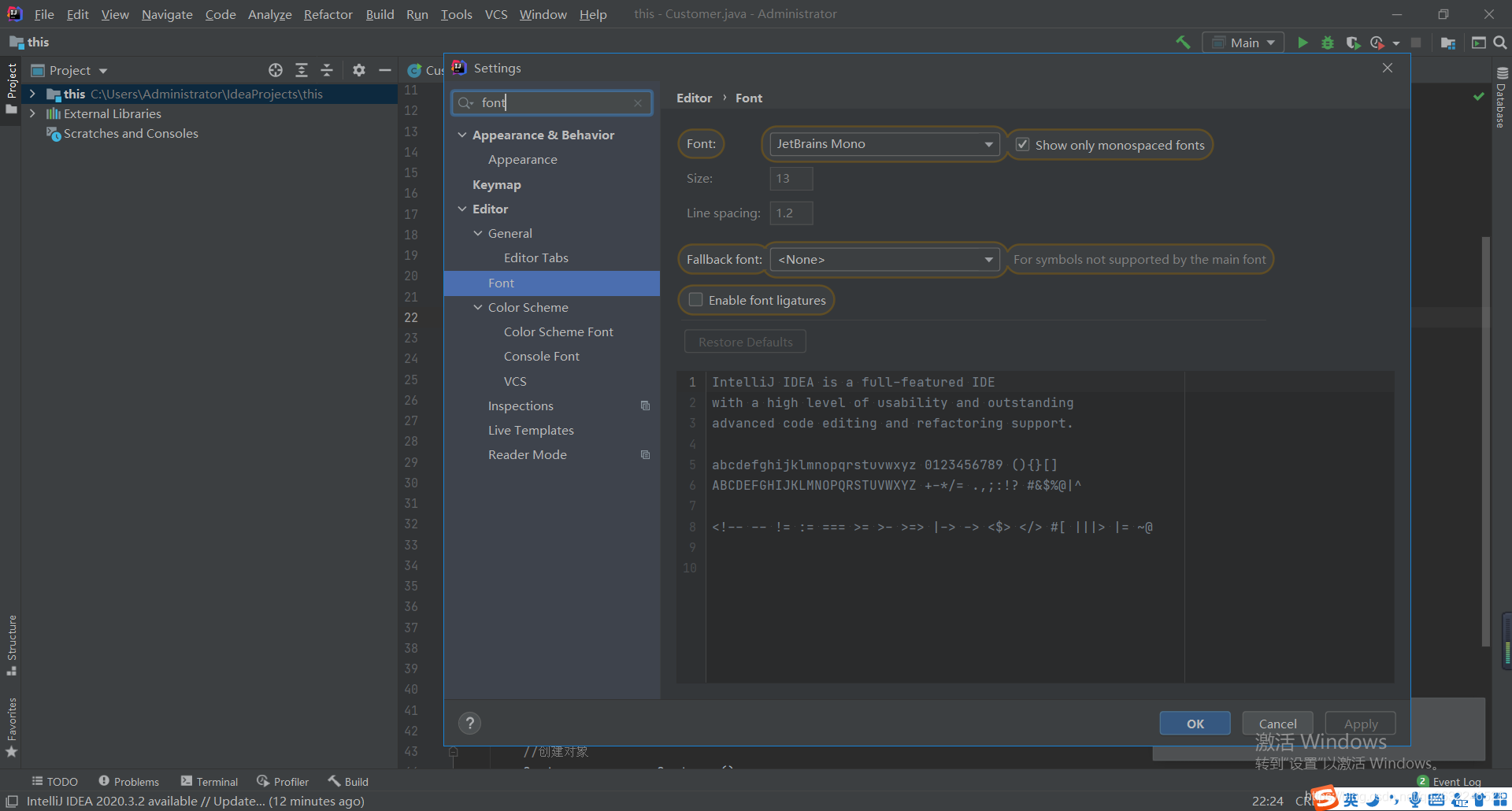Image resolution: width=1512 pixels, height=811 pixels.
Task: Hide the Project tool window
Action: 385,70
